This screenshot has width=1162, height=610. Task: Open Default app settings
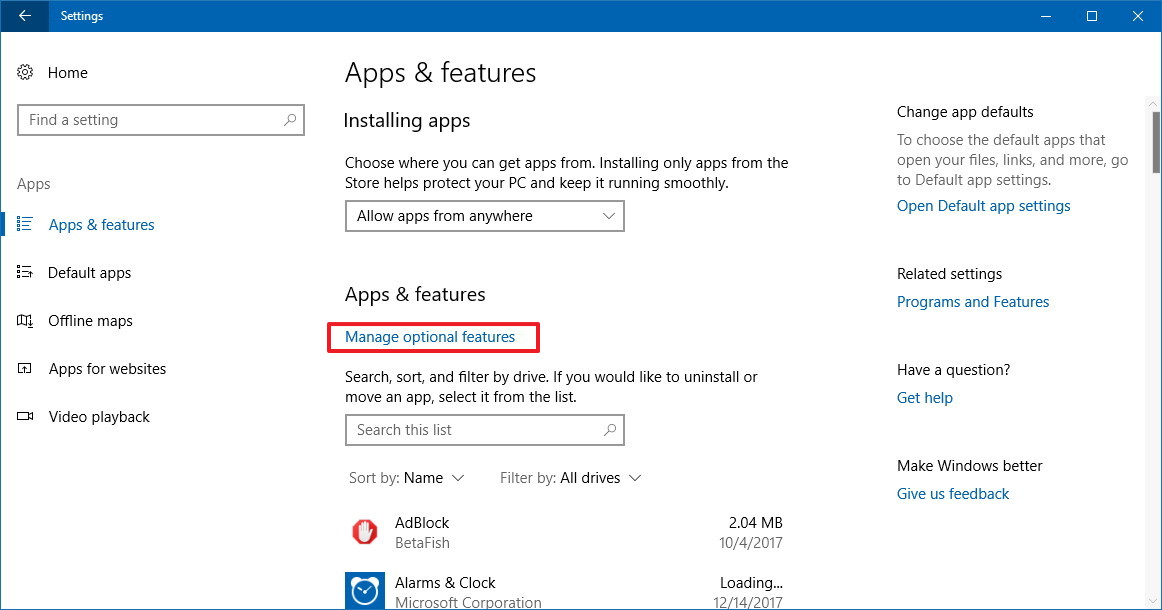[x=983, y=205]
